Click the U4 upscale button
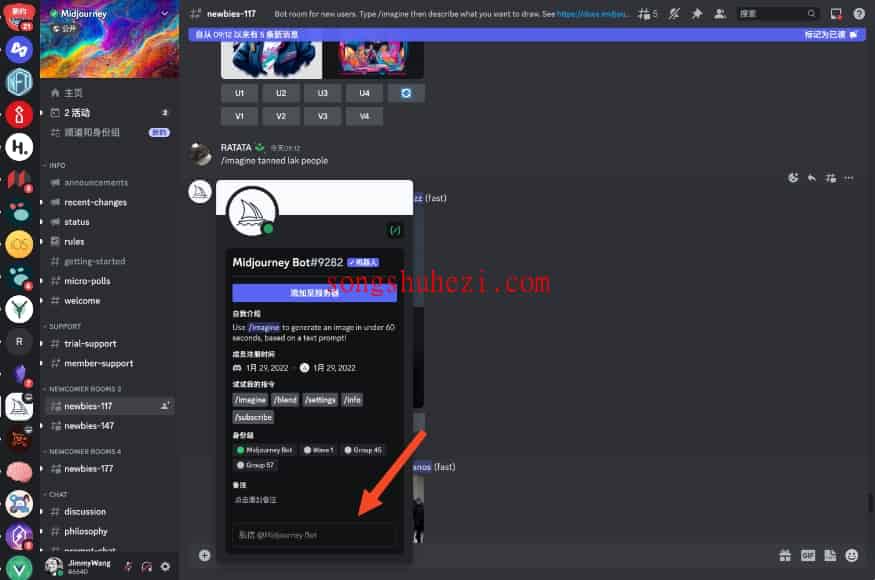This screenshot has height=580, width=875. 364,93
